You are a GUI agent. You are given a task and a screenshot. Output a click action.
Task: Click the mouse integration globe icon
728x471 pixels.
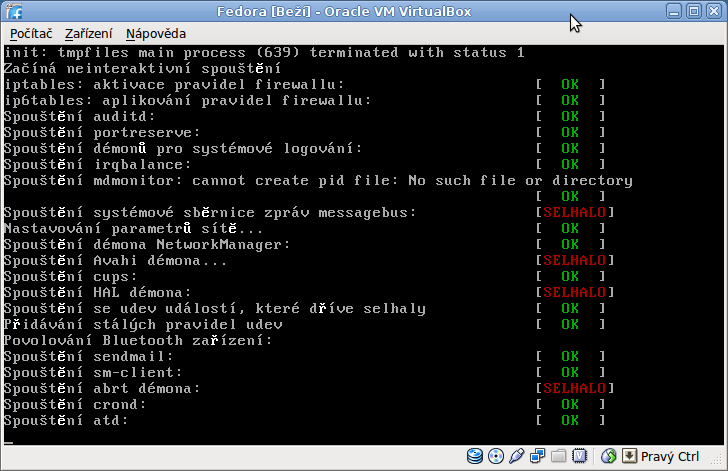pos(608,457)
